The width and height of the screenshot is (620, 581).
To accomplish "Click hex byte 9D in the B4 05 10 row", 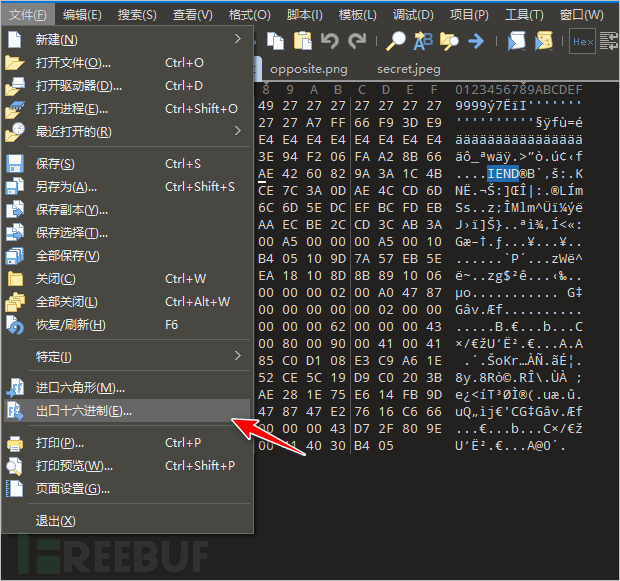I will click(x=338, y=259).
